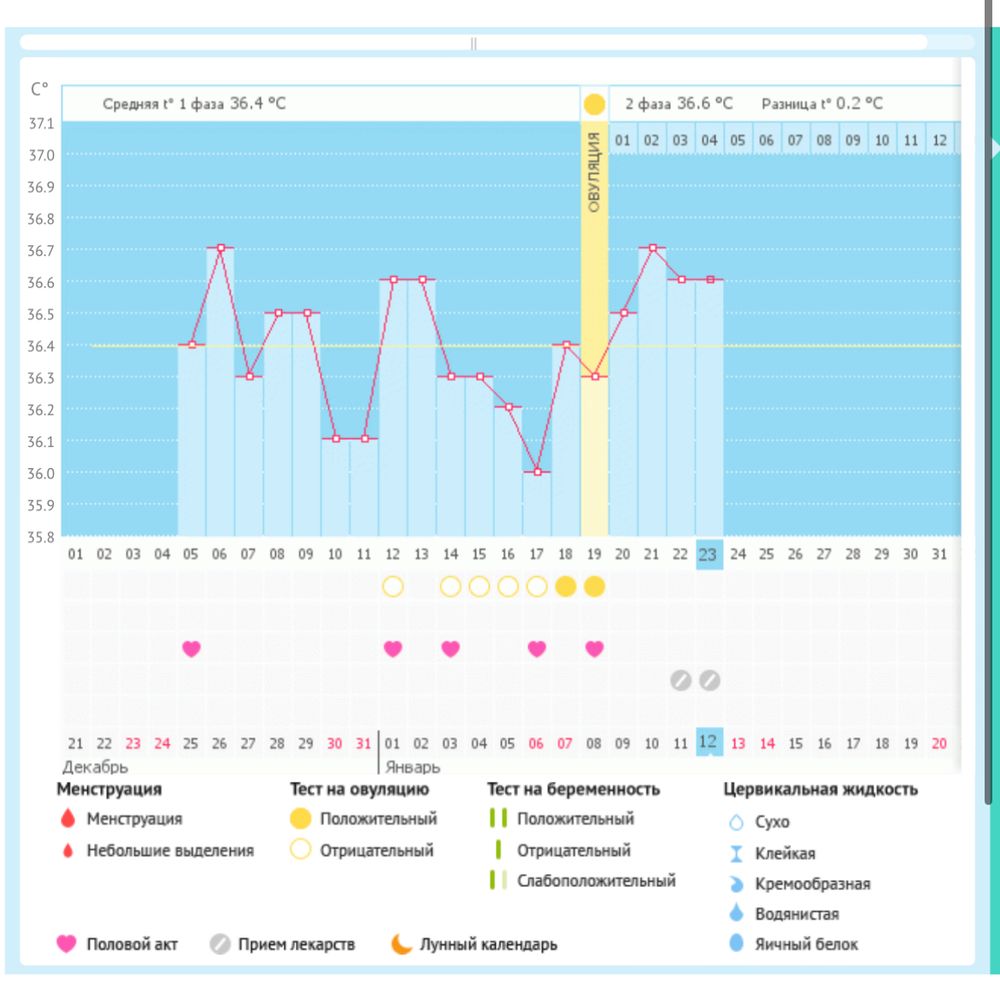The width and height of the screenshot is (1000, 997).
Task: Click the Отрицательный ovulation test legend circle
Action: tap(302, 851)
